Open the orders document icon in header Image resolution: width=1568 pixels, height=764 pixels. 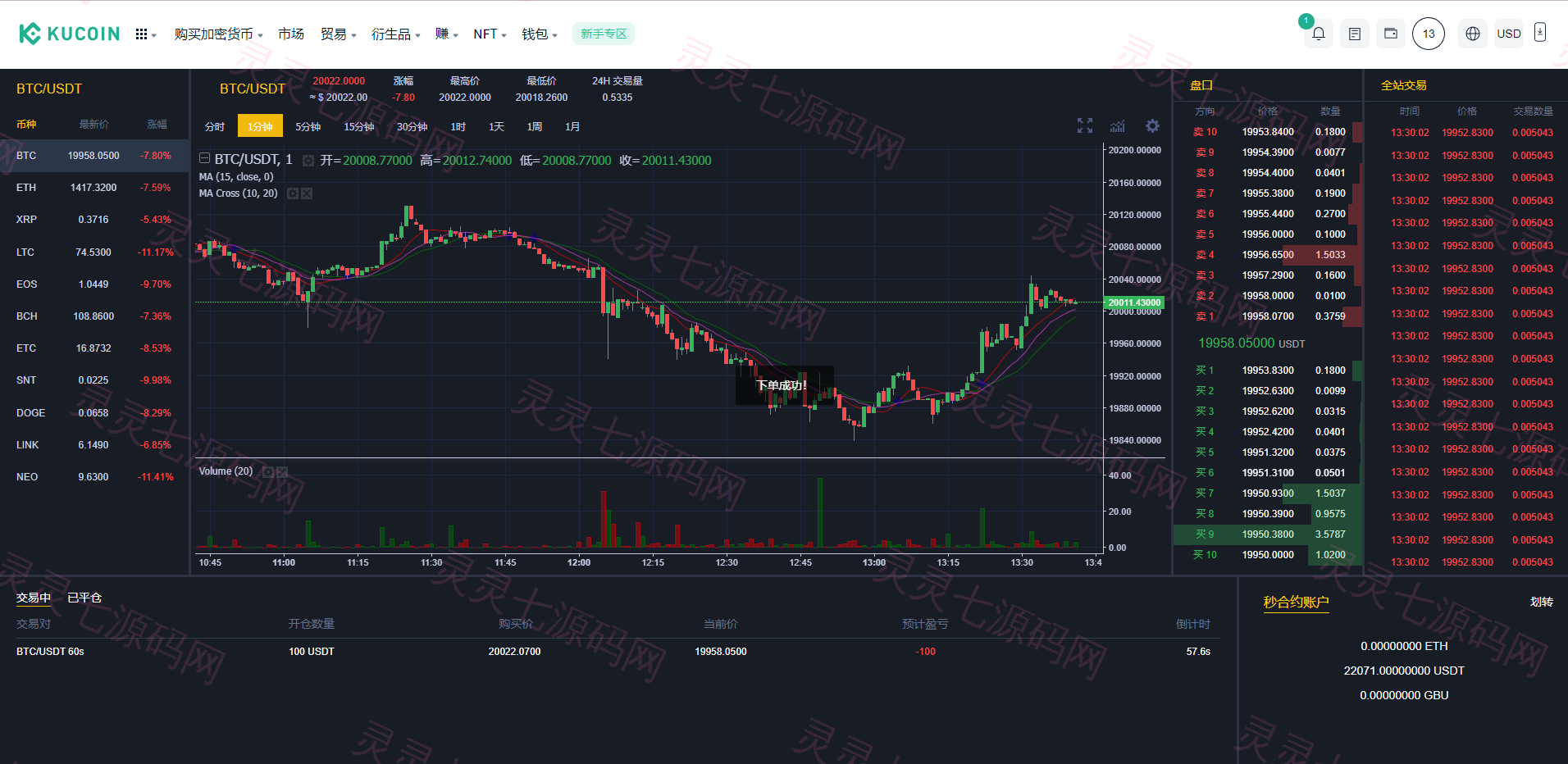1355,34
